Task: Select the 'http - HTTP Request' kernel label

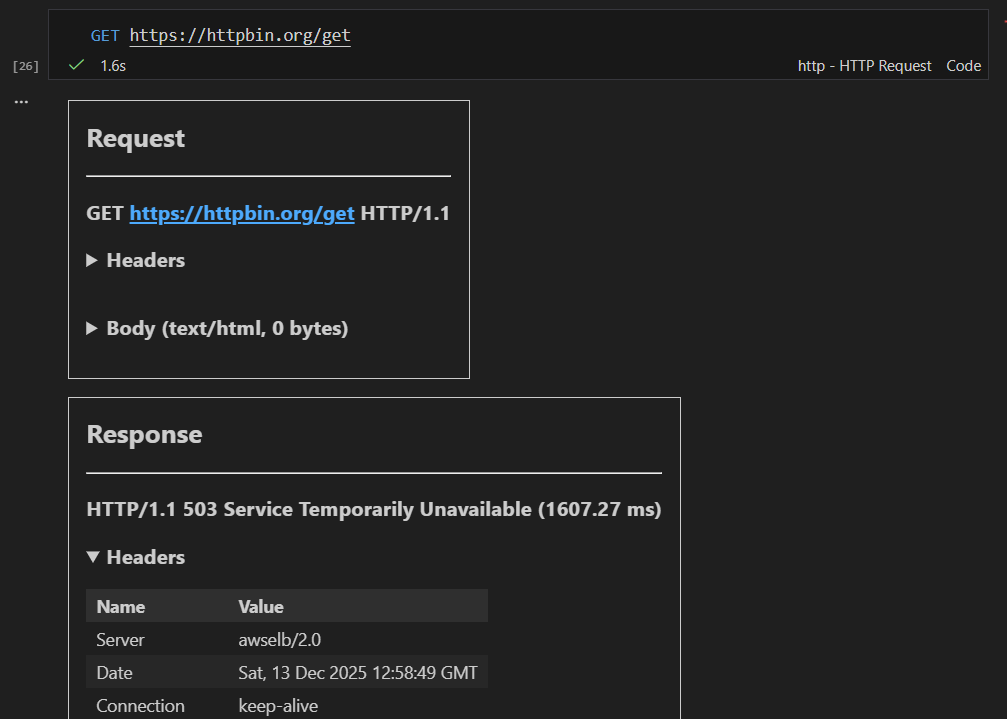Action: (x=864, y=65)
